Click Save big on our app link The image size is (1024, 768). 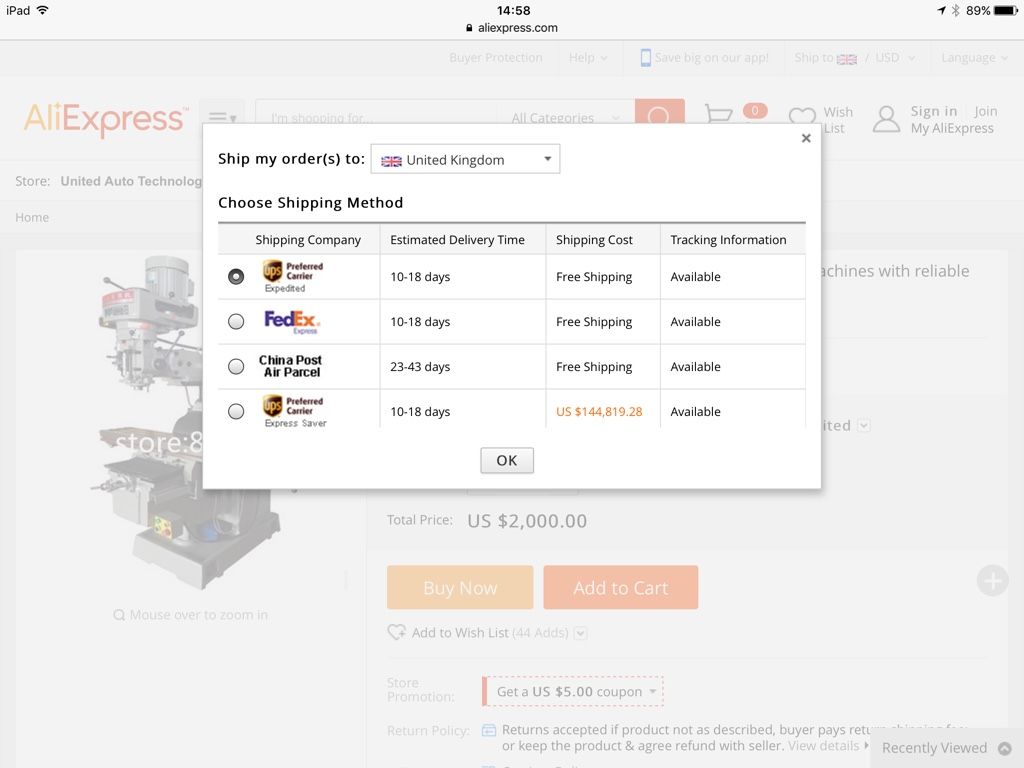point(711,57)
